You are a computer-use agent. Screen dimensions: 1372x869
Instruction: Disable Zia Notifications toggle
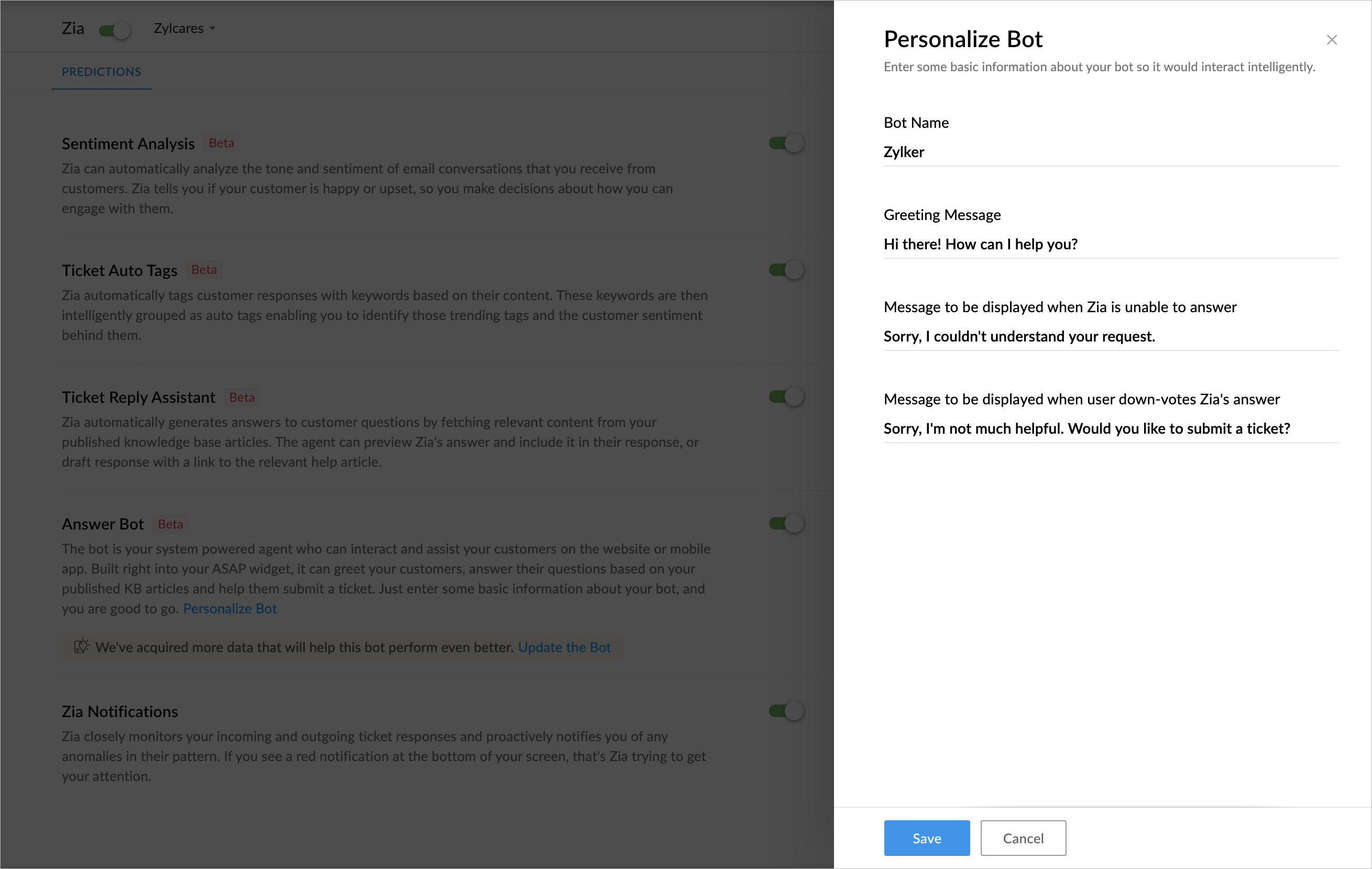(x=786, y=711)
